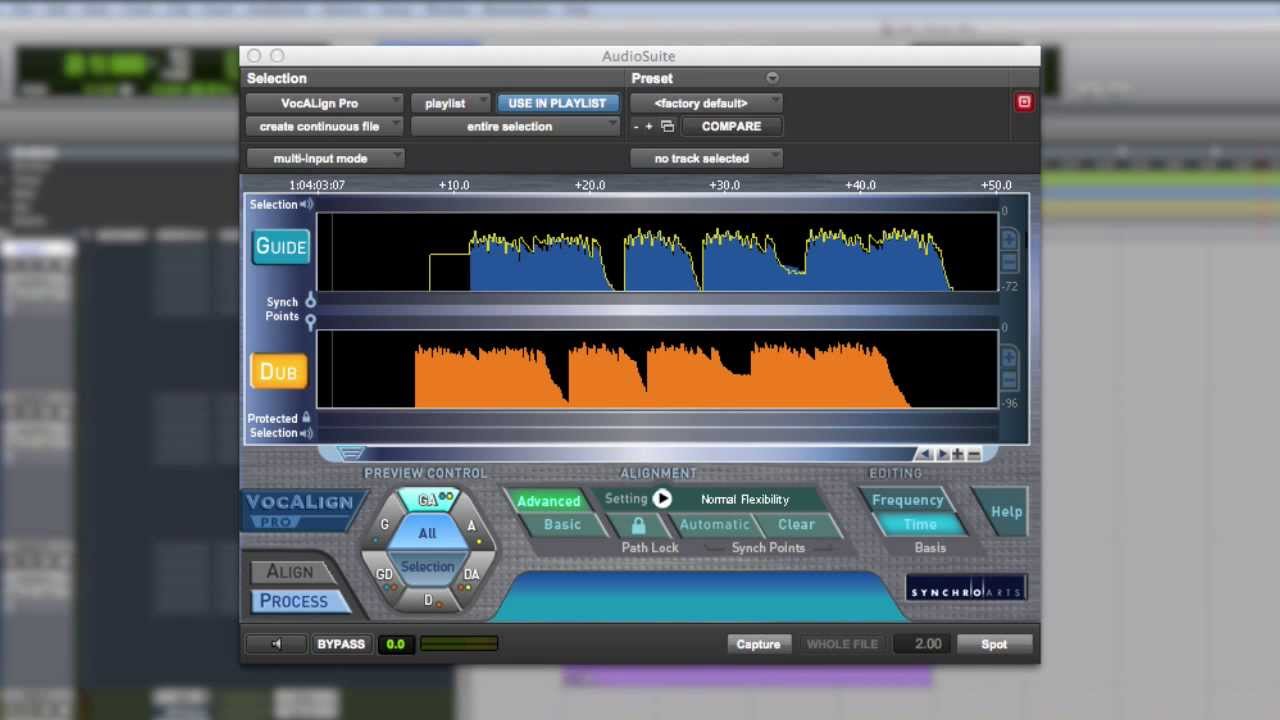Open the entire selection dropdown
Screen dimensions: 1280x720
[x=516, y=127]
